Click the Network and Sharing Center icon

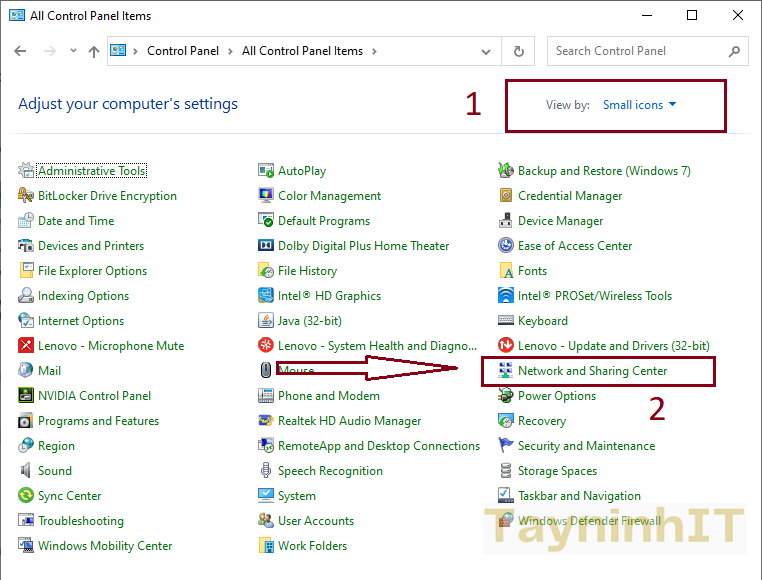coord(506,371)
